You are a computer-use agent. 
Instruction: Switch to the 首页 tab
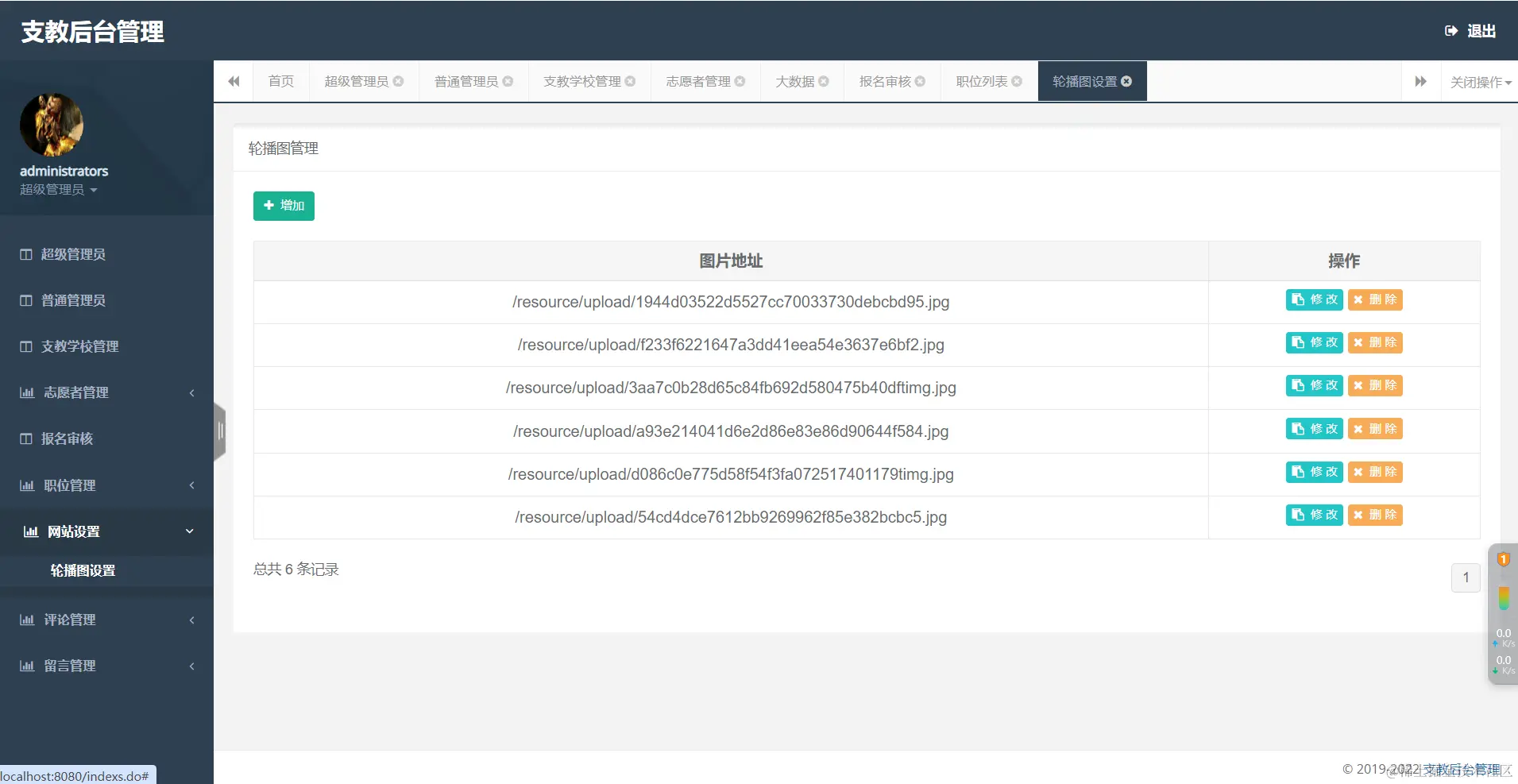281,81
